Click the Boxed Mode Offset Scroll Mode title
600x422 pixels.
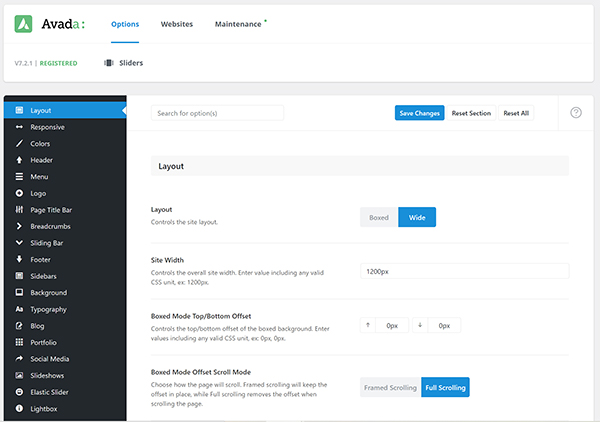(201, 372)
